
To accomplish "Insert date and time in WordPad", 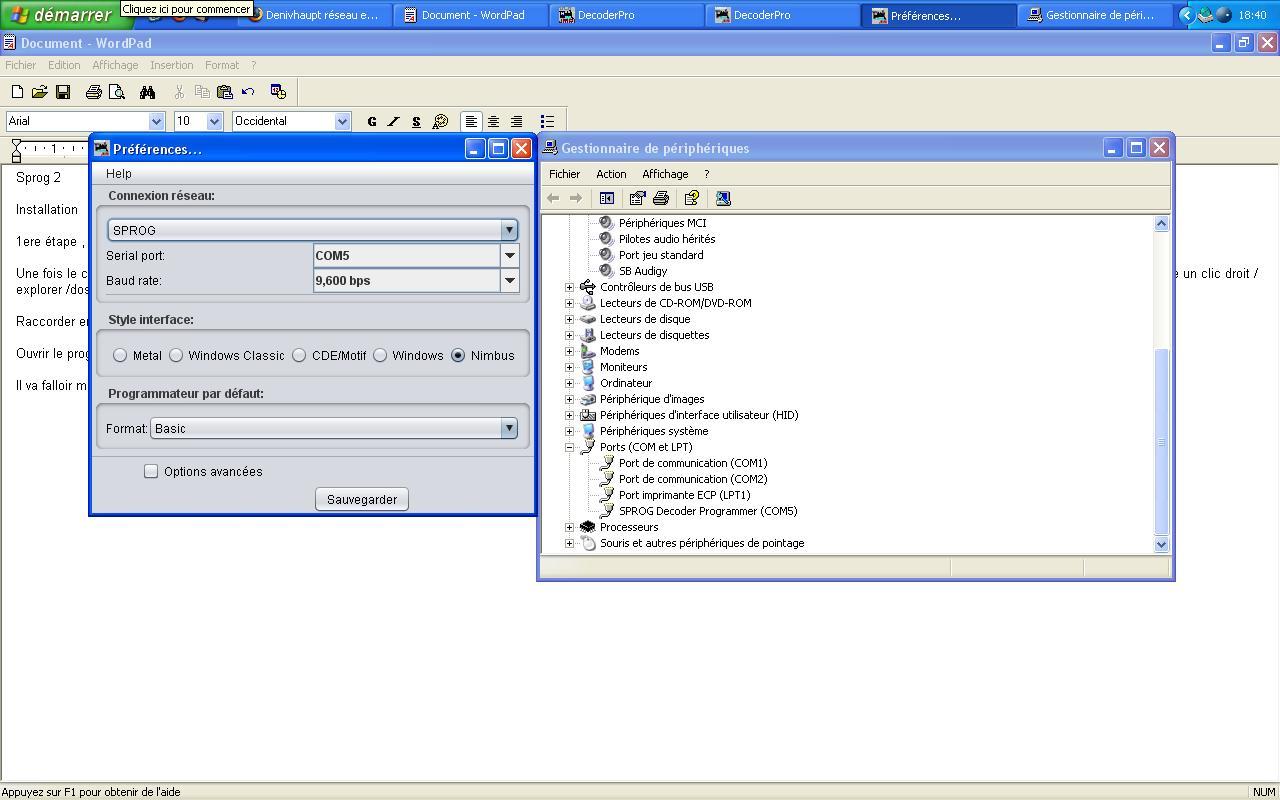I will click(278, 92).
